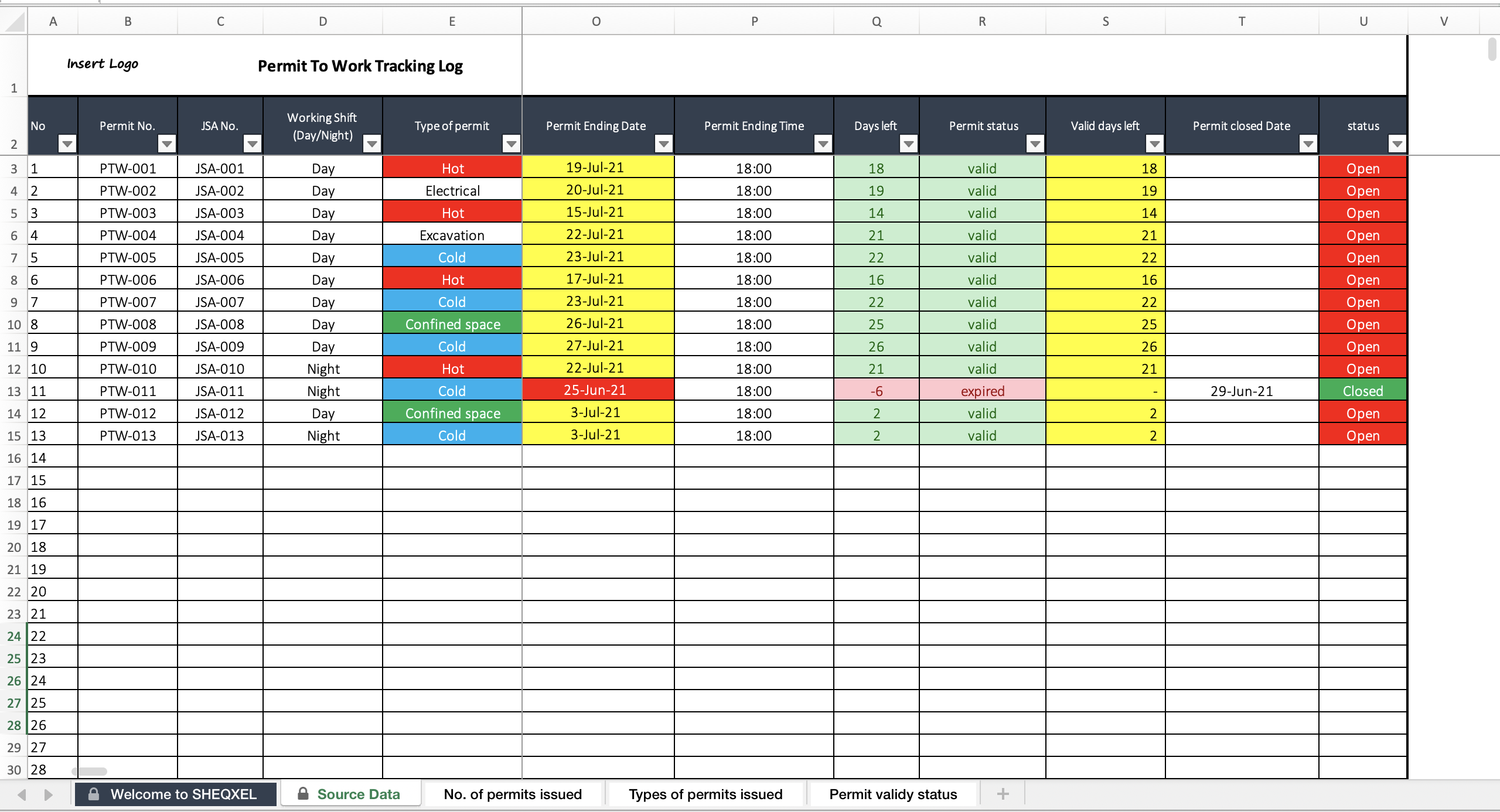Viewport: 1500px width, 812px height.
Task: Go to previous sheet with left arrow
Action: pyautogui.click(x=22, y=794)
